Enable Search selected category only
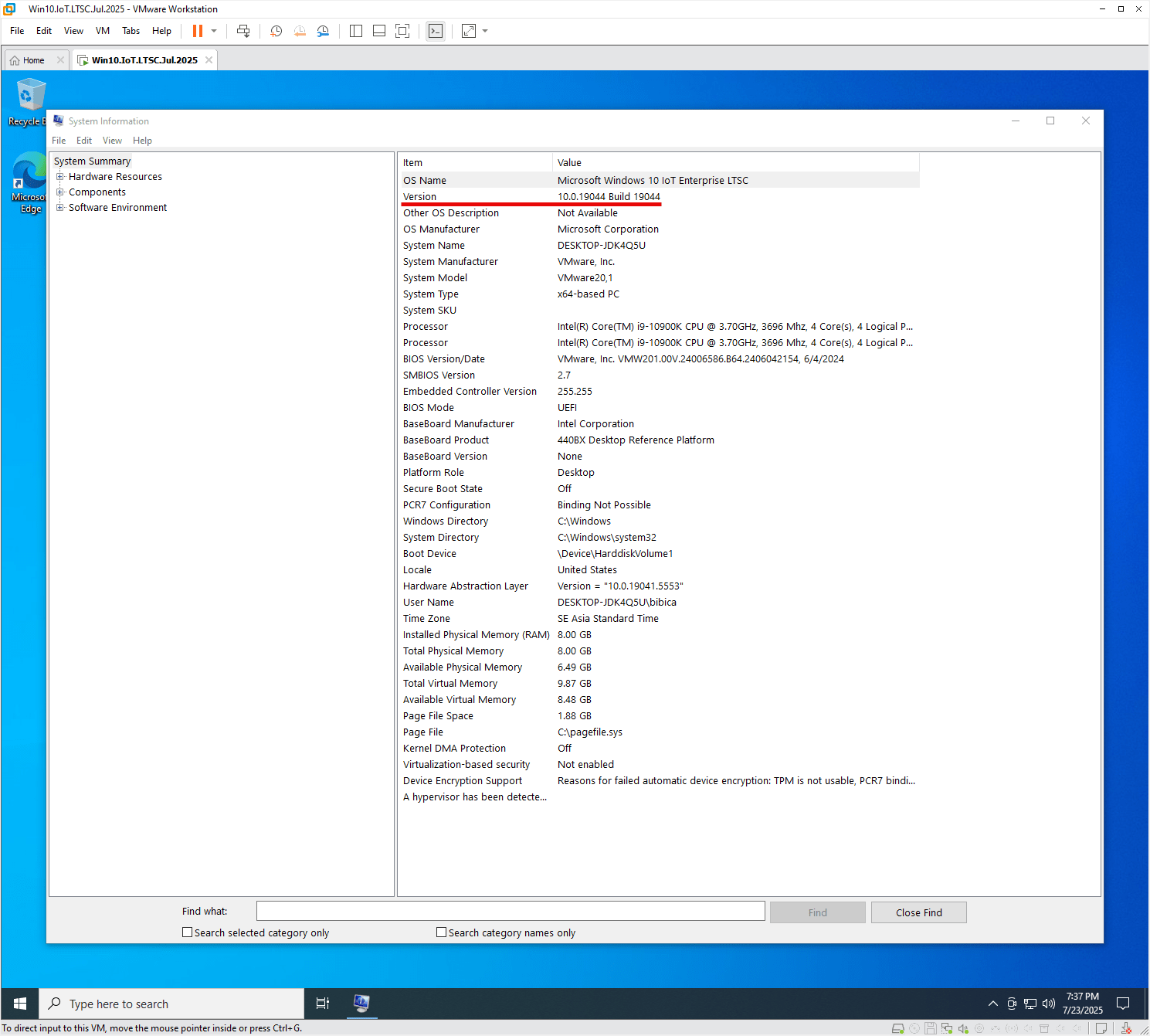Viewport: 1150px width, 1036px height. (187, 932)
